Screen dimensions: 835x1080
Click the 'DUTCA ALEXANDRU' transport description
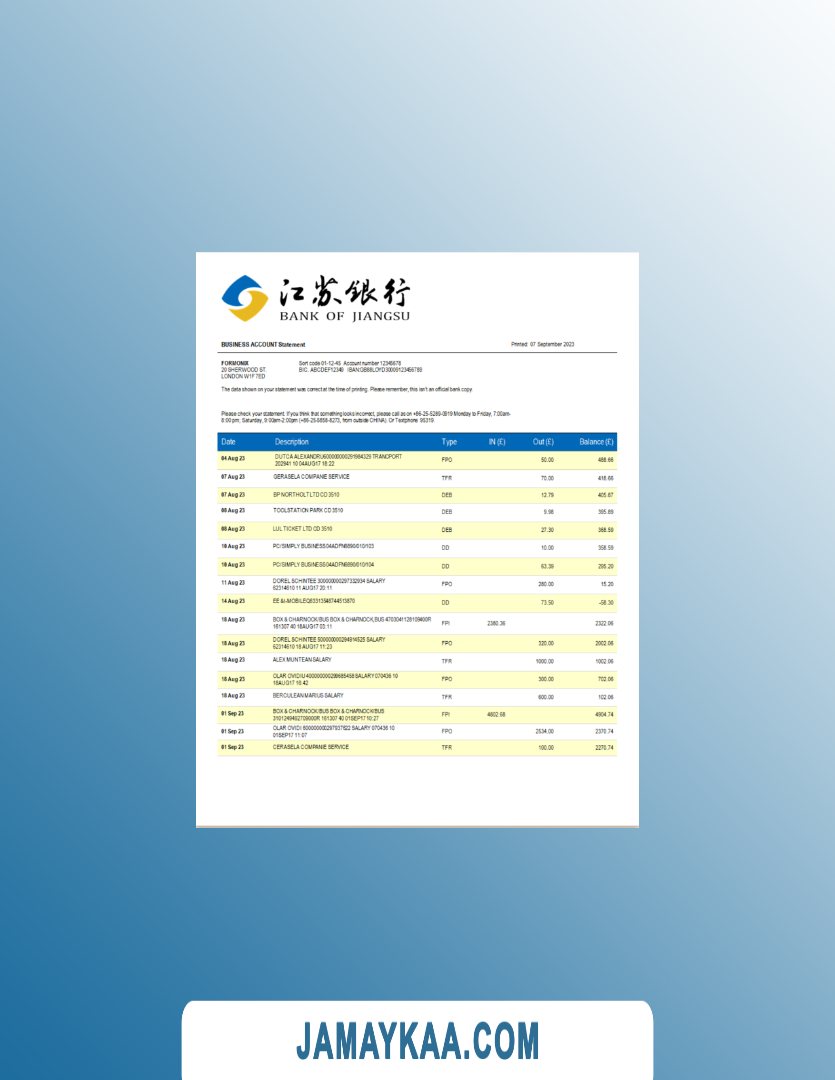[338, 460]
